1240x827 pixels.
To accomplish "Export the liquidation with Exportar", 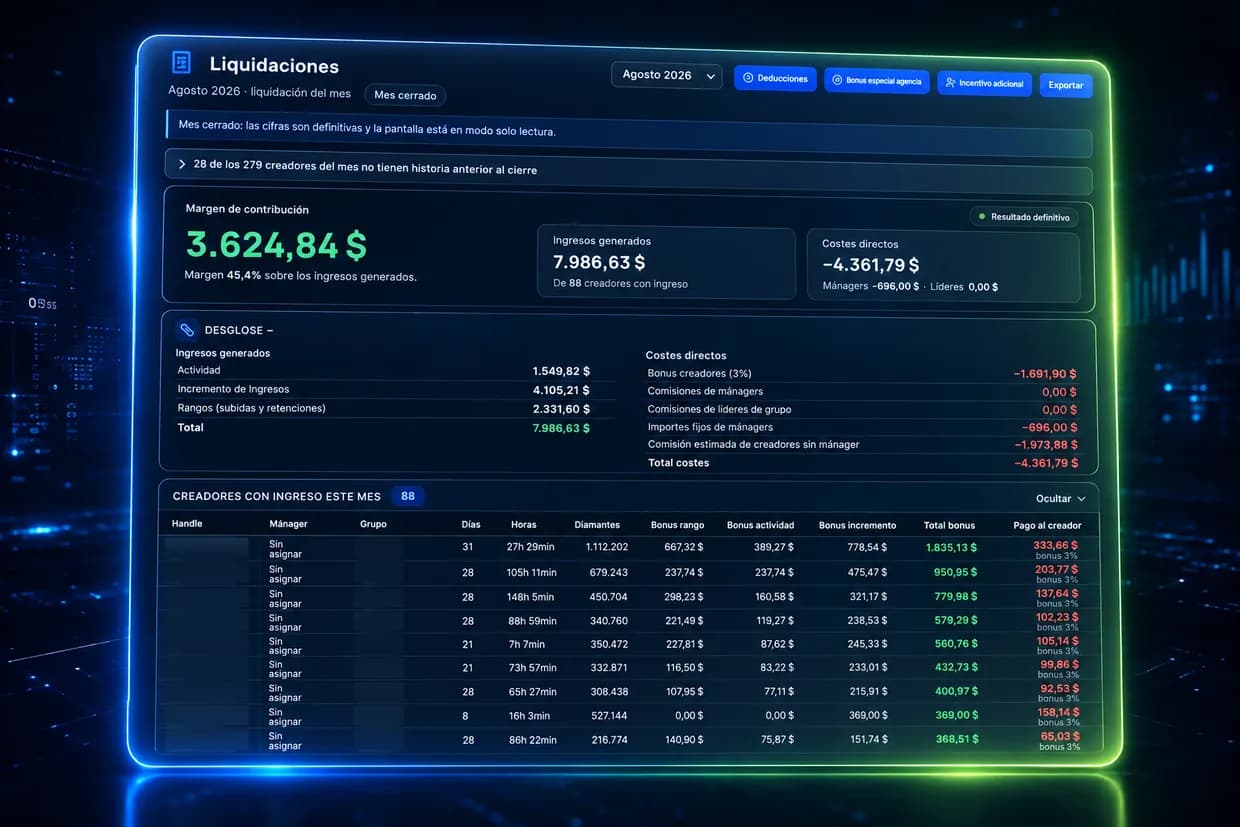I will pos(1066,85).
